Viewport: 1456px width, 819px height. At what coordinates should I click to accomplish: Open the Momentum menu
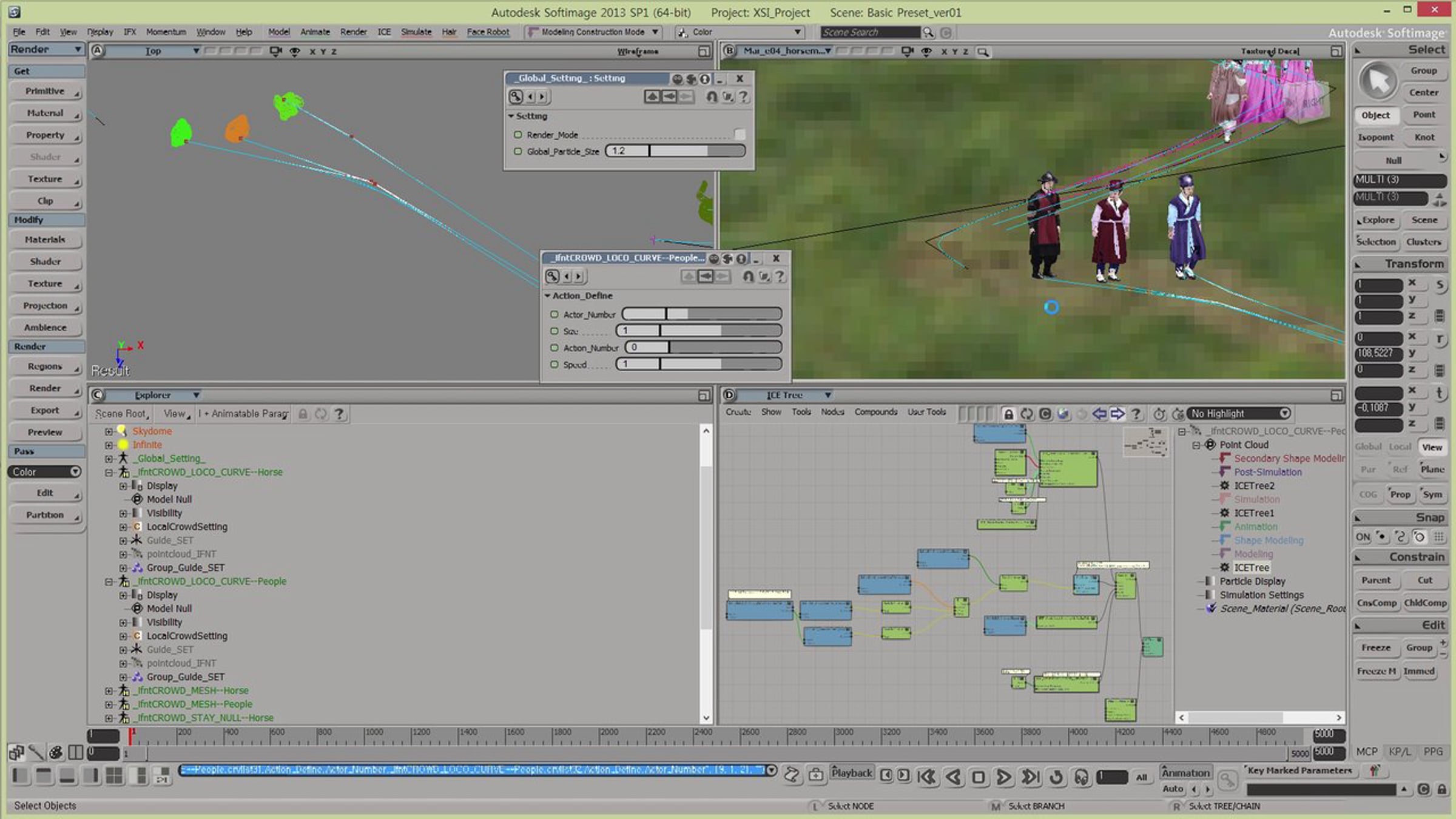tap(166, 32)
